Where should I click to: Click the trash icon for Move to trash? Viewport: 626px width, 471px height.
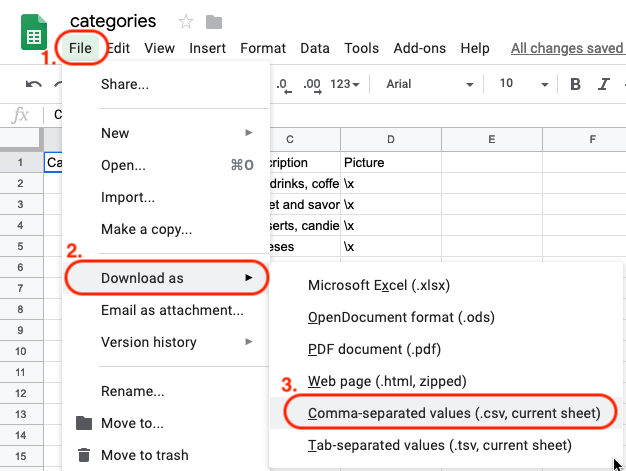tap(84, 455)
